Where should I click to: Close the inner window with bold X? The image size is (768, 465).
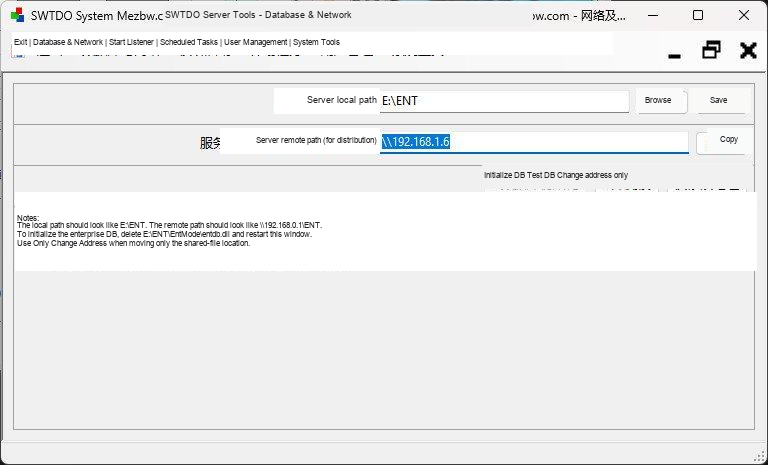[748, 50]
